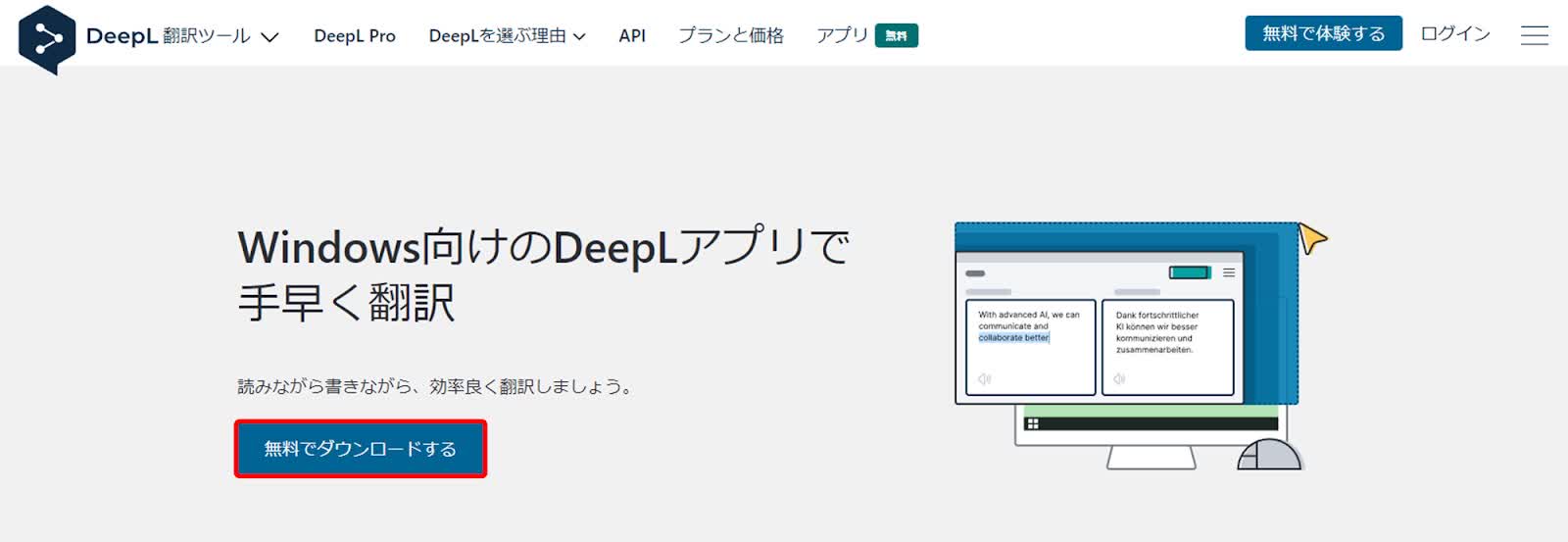Click the 読みながら書きながら、効率良く翻訳しましょう。 text
Screen dimensions: 1568x542
tap(436, 386)
